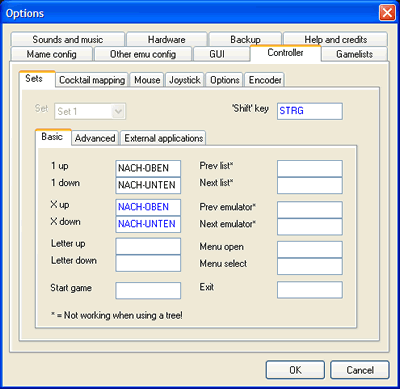Image resolution: width=400 pixels, height=389 pixels.
Task: Select the Other emu config tab
Action: pyautogui.click(x=143, y=54)
